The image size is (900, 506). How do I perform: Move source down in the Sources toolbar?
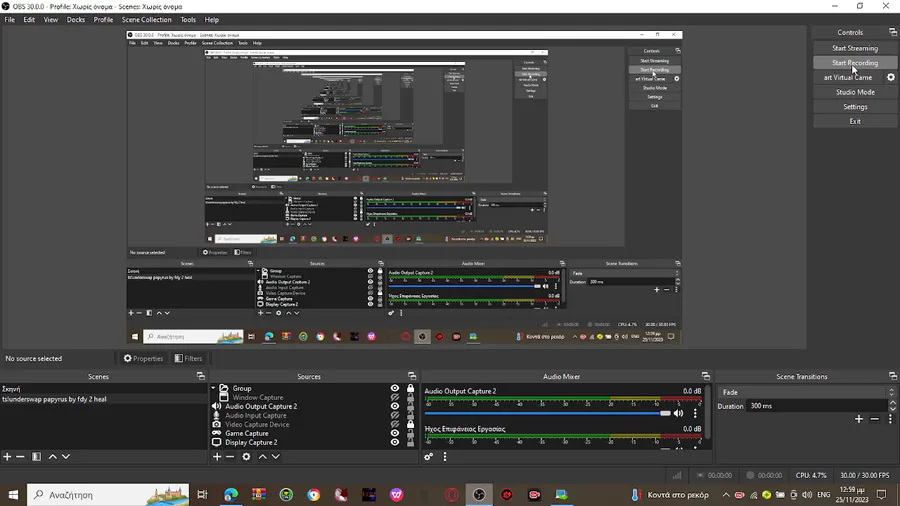276,457
